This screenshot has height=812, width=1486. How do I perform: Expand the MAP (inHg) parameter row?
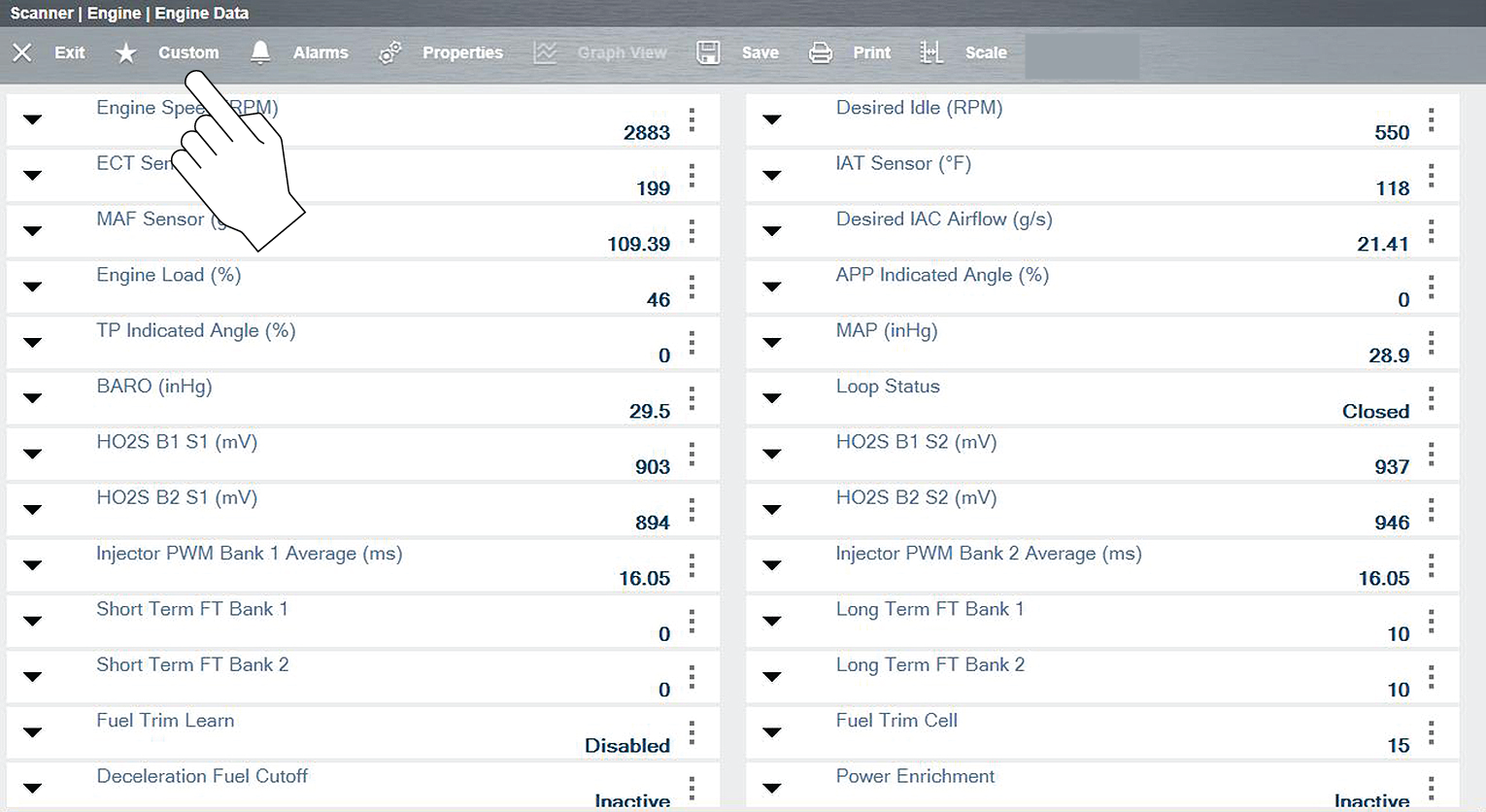click(x=772, y=343)
